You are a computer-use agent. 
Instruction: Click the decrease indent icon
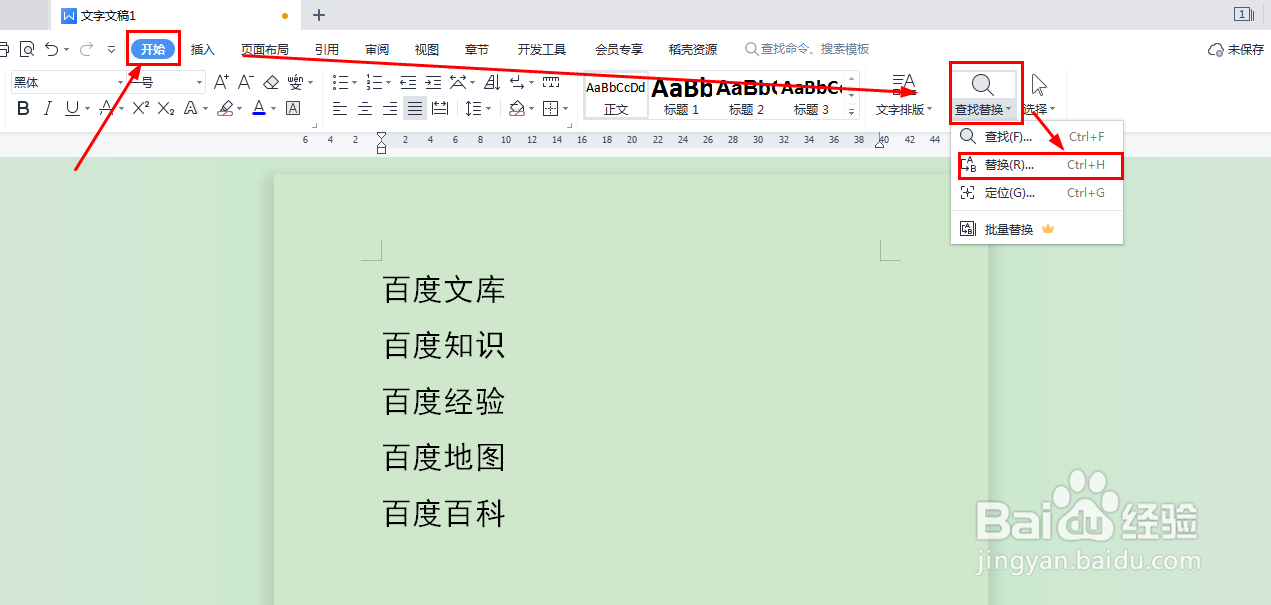coord(408,82)
